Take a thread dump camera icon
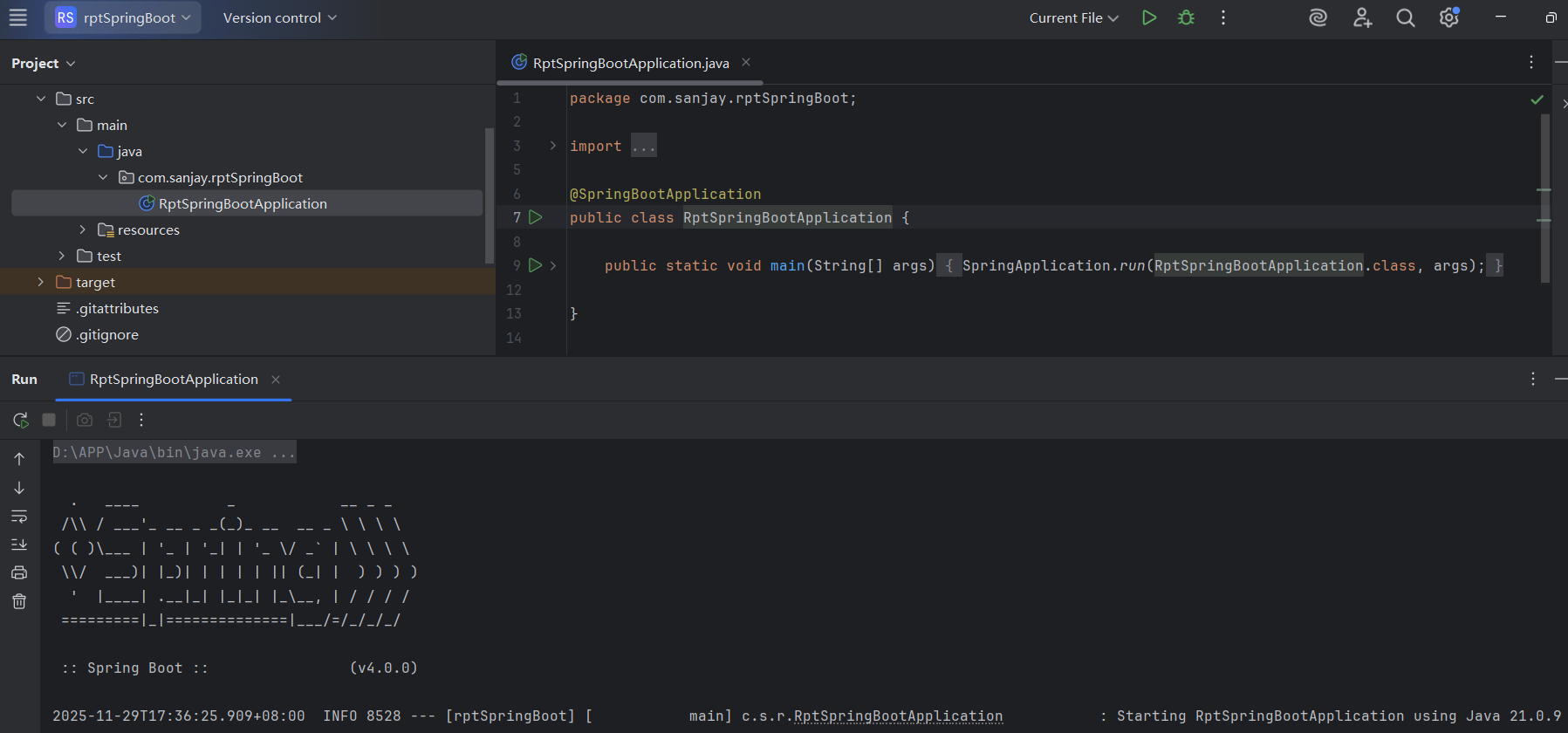 [x=85, y=420]
